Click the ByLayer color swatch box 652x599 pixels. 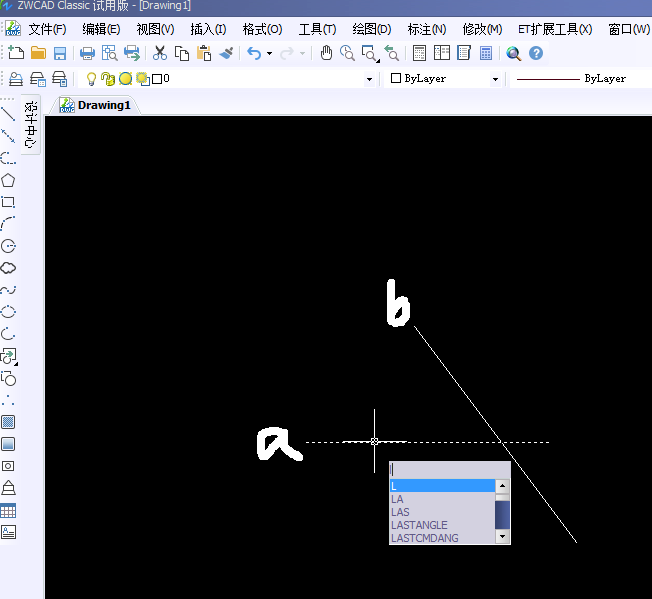[x=396, y=78]
